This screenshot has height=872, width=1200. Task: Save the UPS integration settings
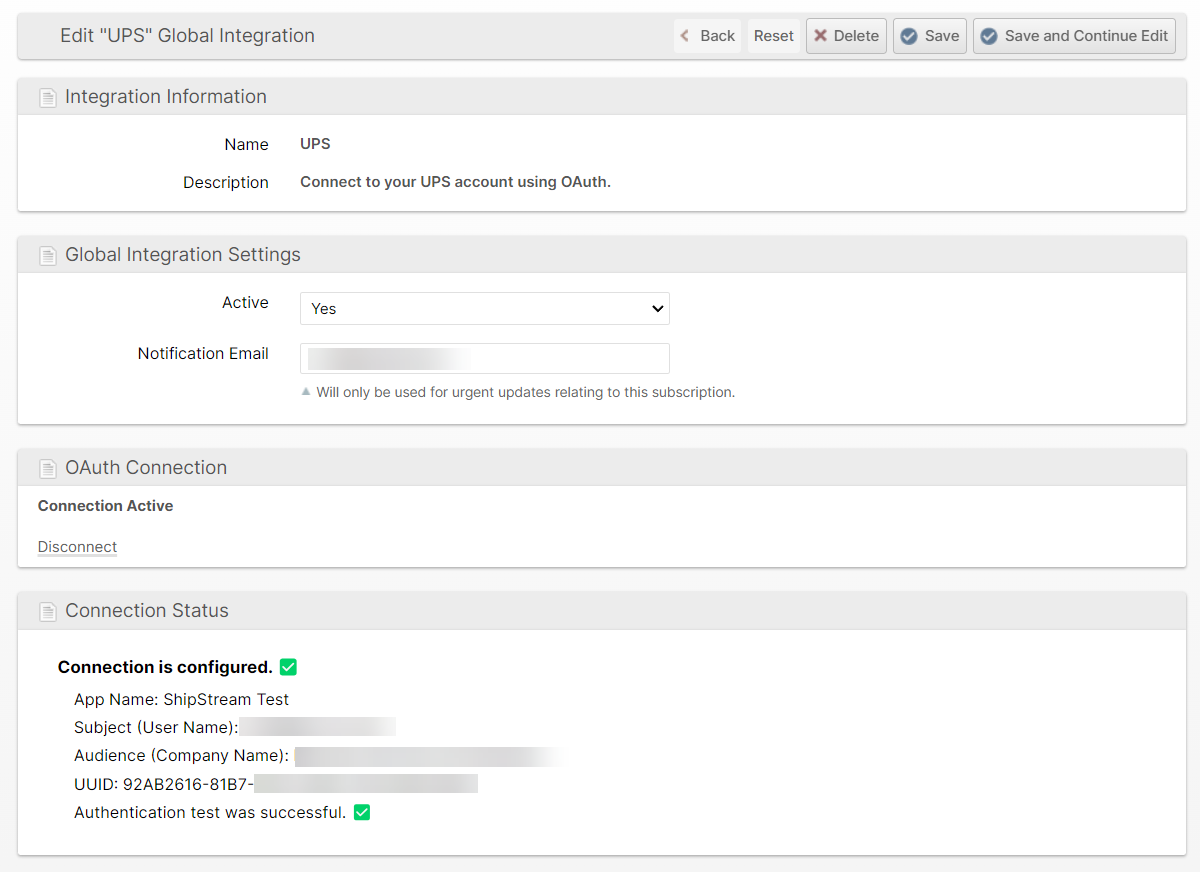[x=929, y=36]
